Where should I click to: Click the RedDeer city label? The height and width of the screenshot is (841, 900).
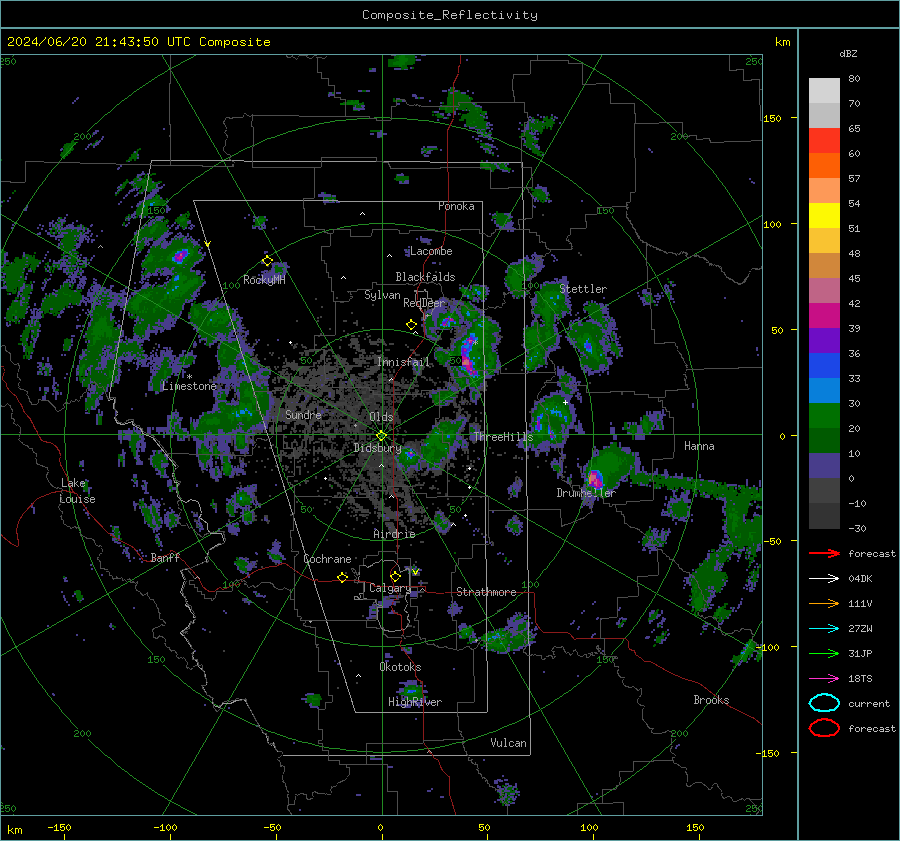424,303
